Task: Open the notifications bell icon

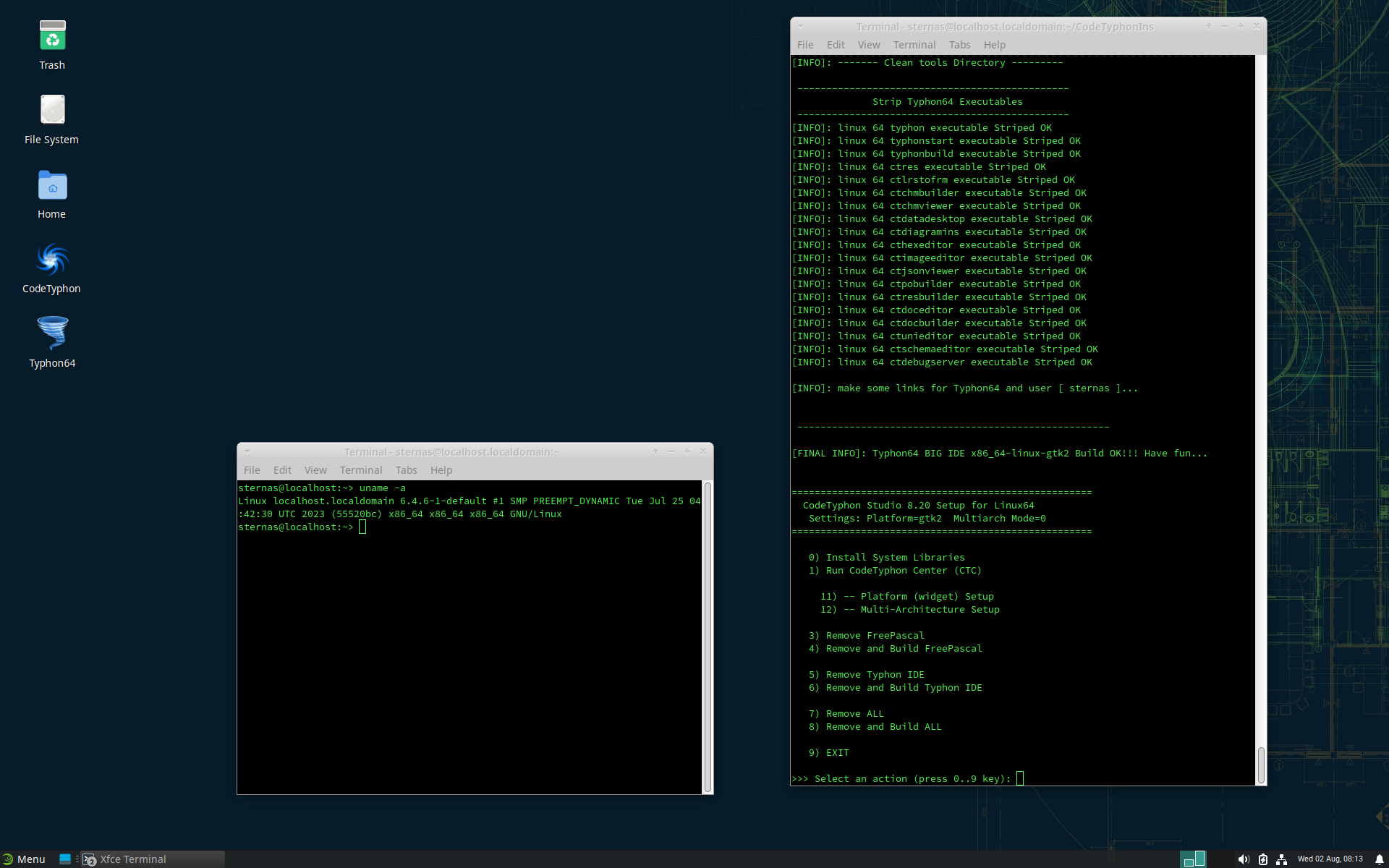Action: (1379, 859)
